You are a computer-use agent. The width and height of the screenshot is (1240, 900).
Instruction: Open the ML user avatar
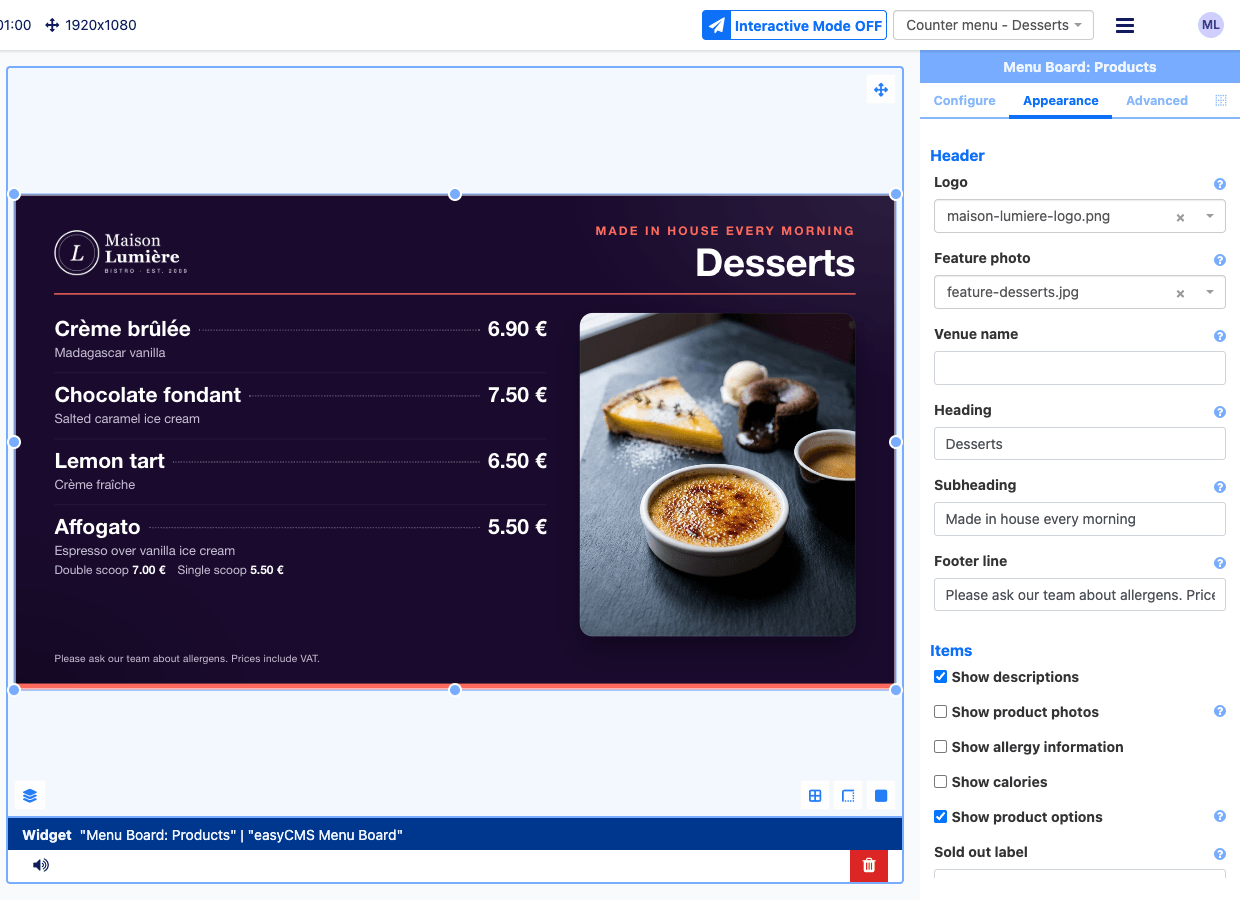point(1211,25)
